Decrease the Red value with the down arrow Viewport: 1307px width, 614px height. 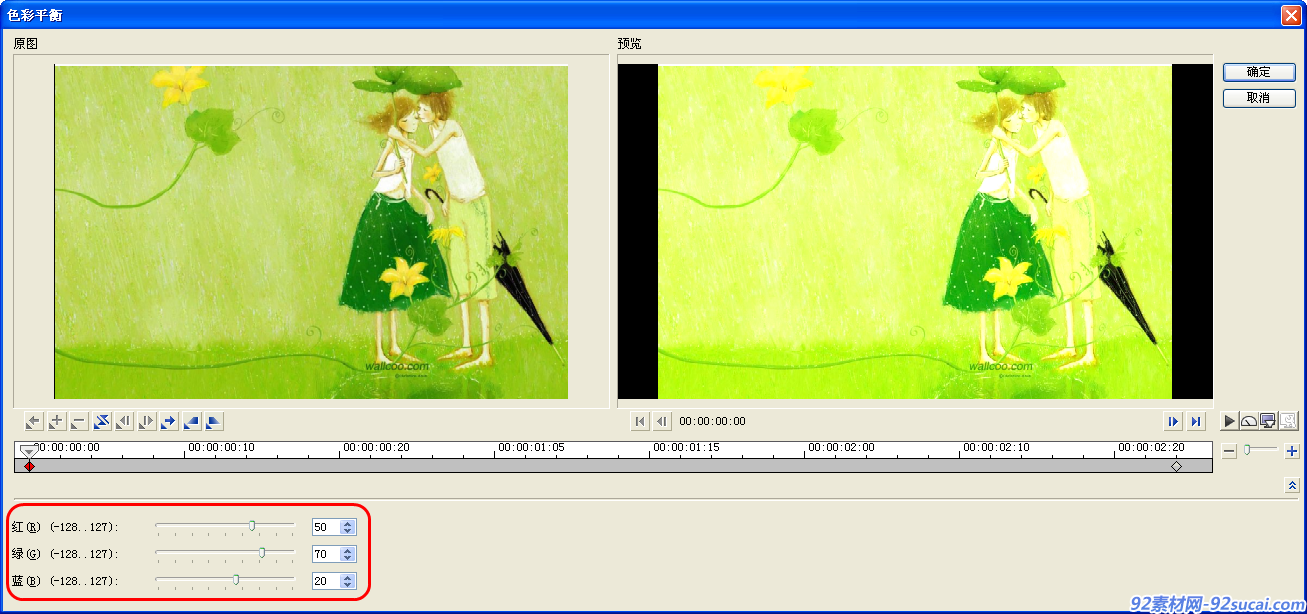click(x=348, y=530)
